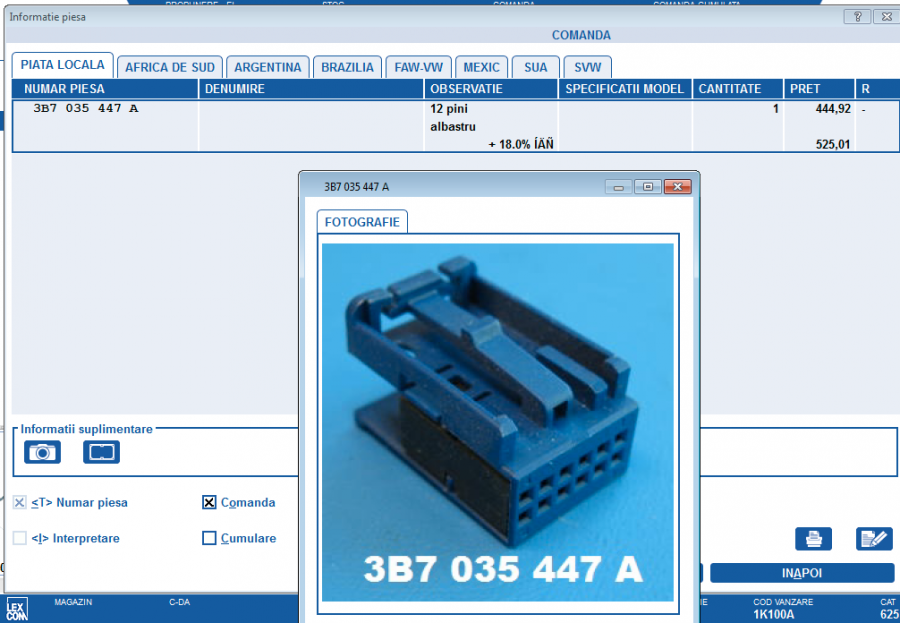900x623 pixels.
Task: Select the FAW-VW tab
Action: click(418, 67)
